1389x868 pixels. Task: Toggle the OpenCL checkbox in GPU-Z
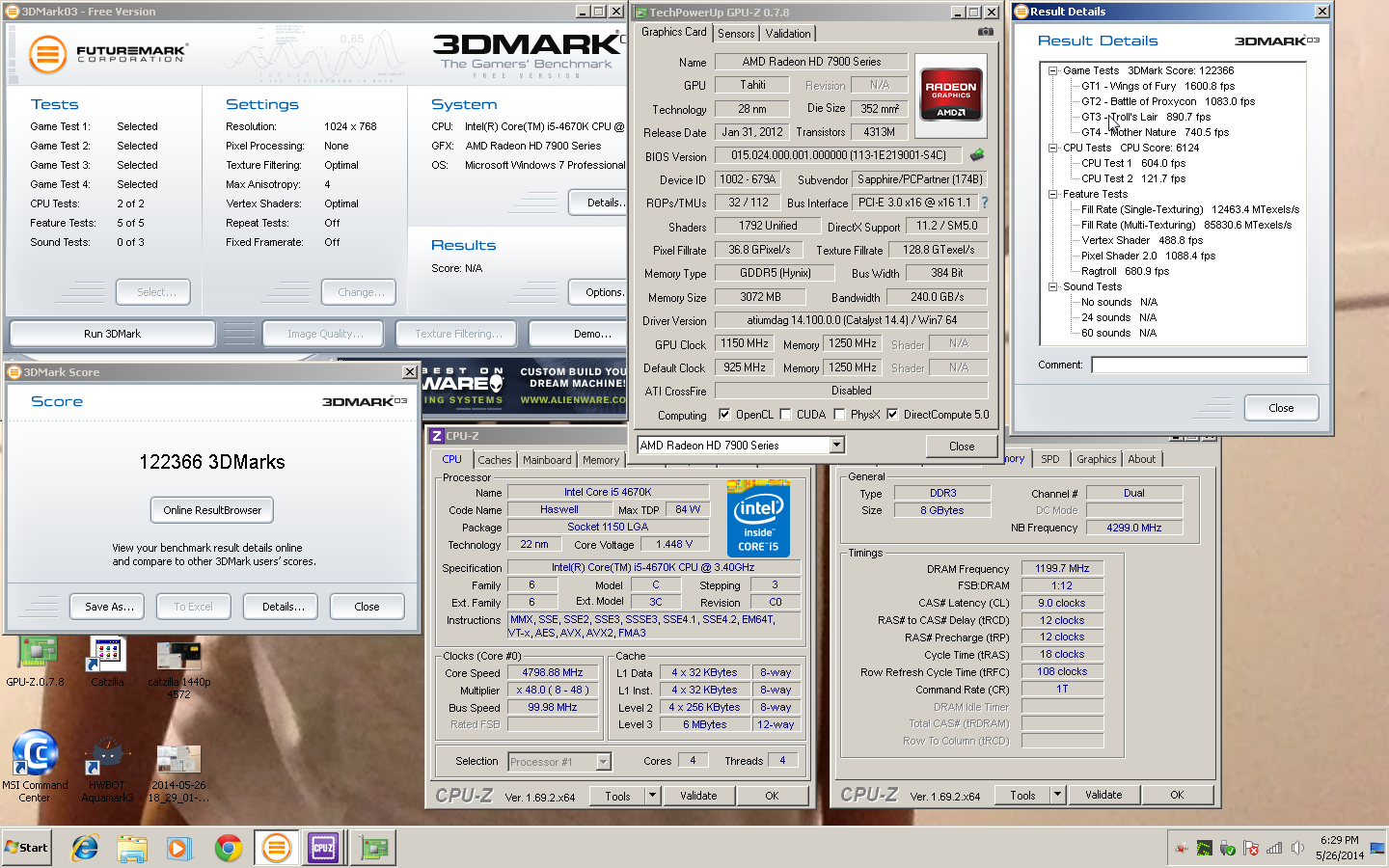tap(724, 415)
